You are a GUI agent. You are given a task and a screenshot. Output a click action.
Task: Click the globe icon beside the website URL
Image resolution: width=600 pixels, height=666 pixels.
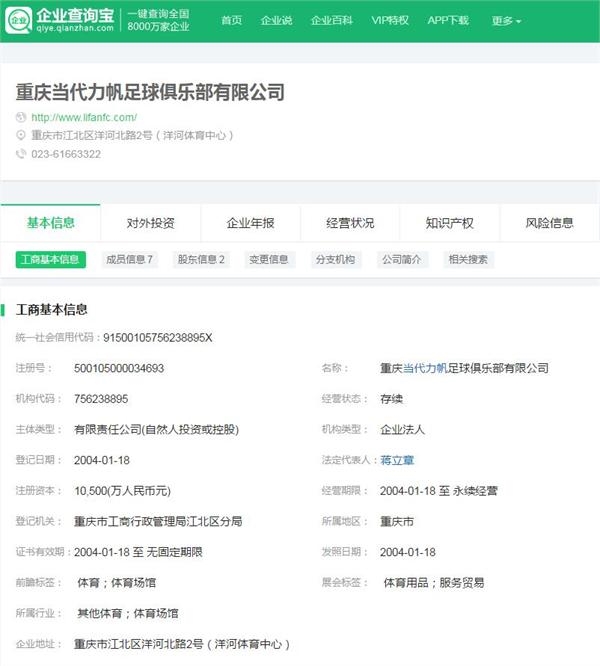(21, 117)
